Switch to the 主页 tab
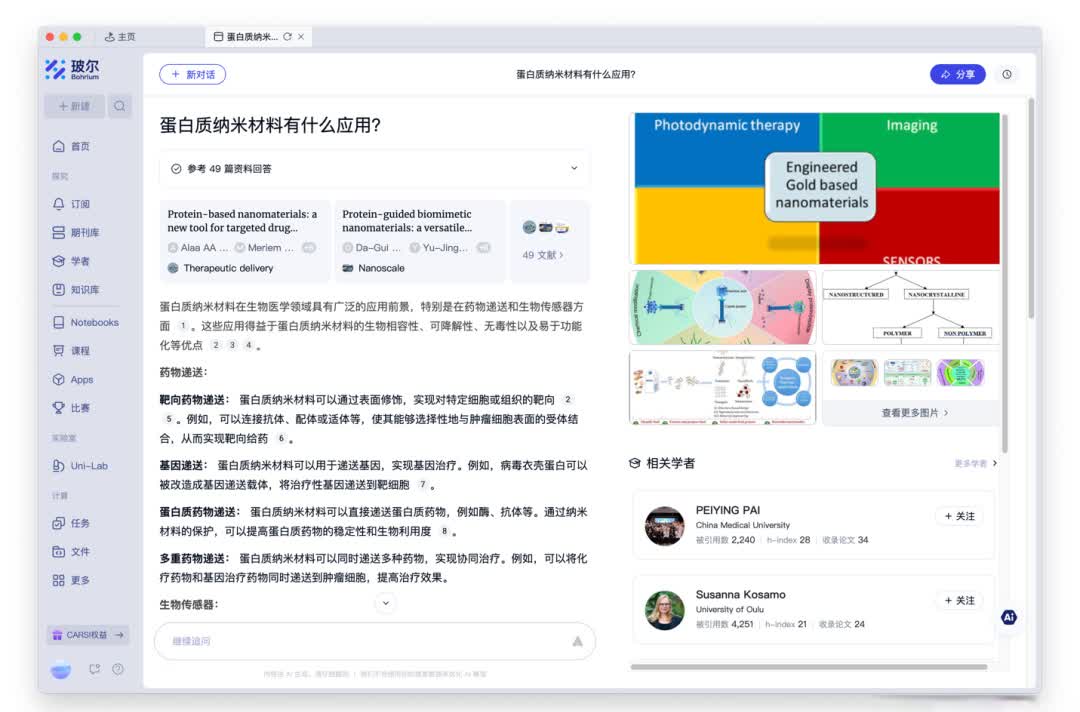Screen dimensions: 1080x712 [120, 36]
